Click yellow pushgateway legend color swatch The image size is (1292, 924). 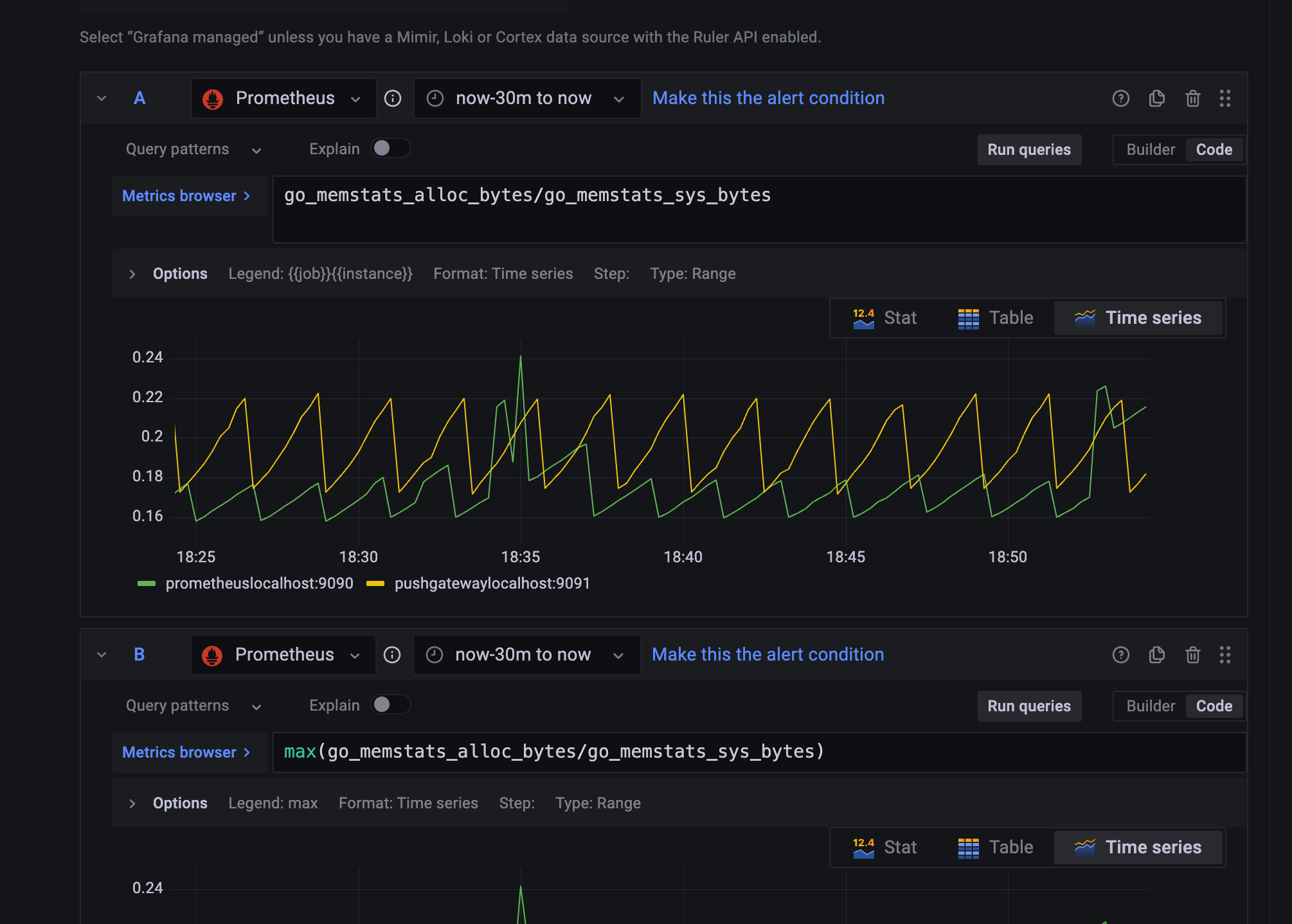click(x=375, y=583)
